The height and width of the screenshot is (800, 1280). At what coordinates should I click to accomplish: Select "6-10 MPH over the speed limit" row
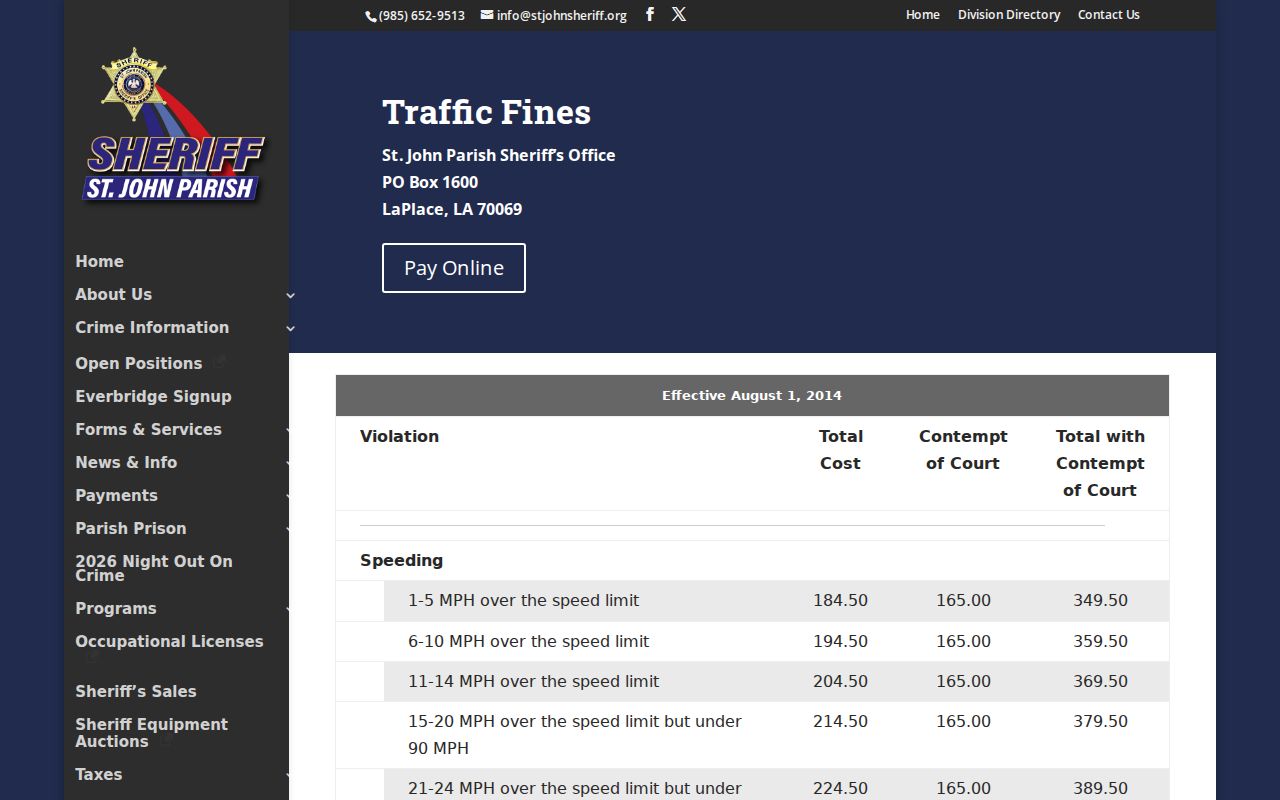coord(752,641)
